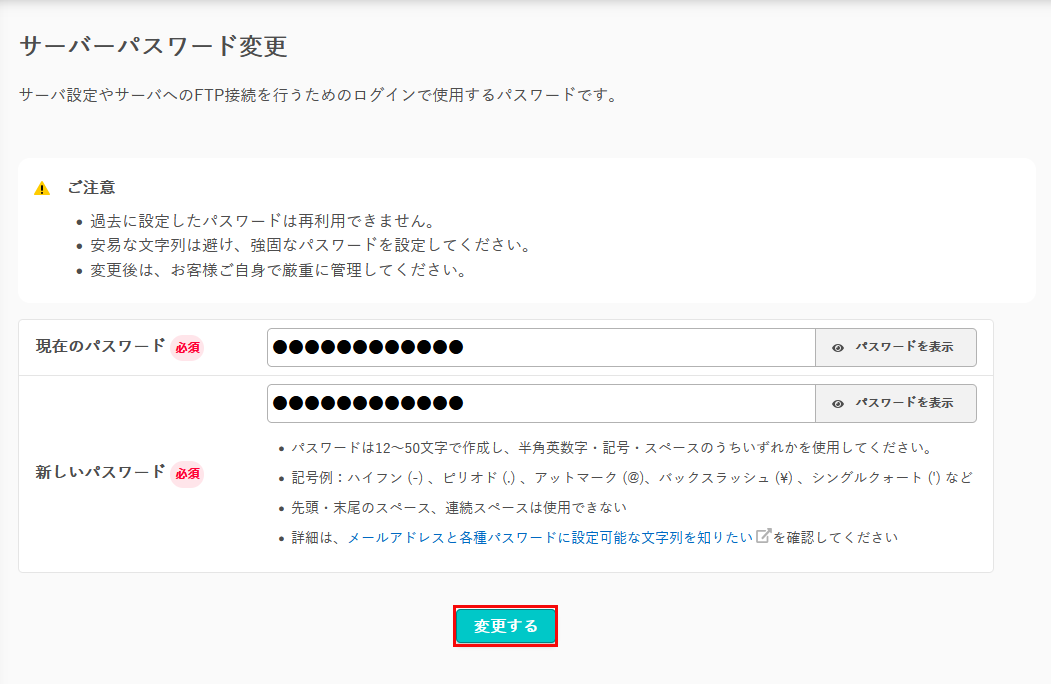1051x684 pixels.
Task: Click the 記号例 symbol examples line
Action: 631,478
